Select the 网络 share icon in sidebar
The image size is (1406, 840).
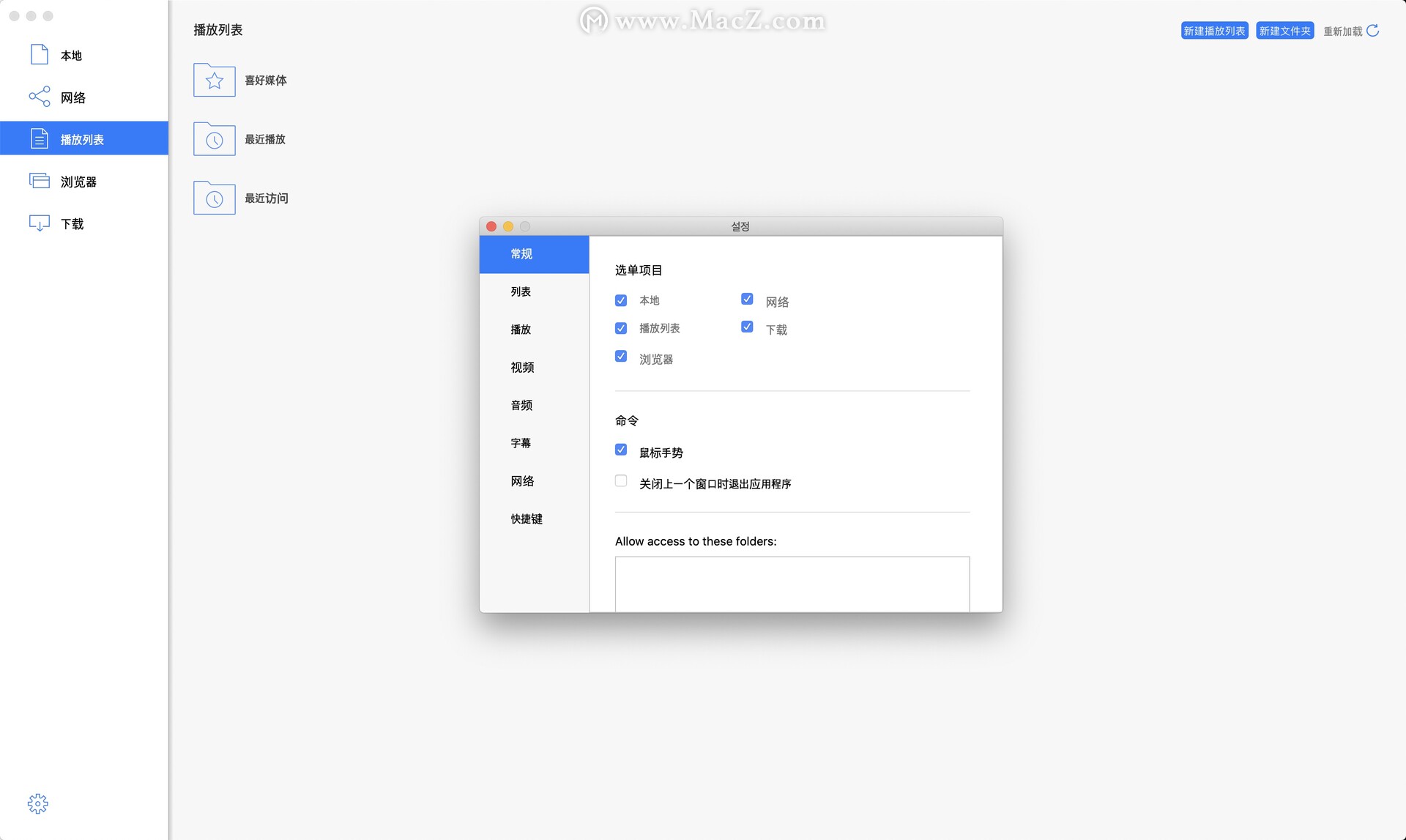(x=40, y=97)
